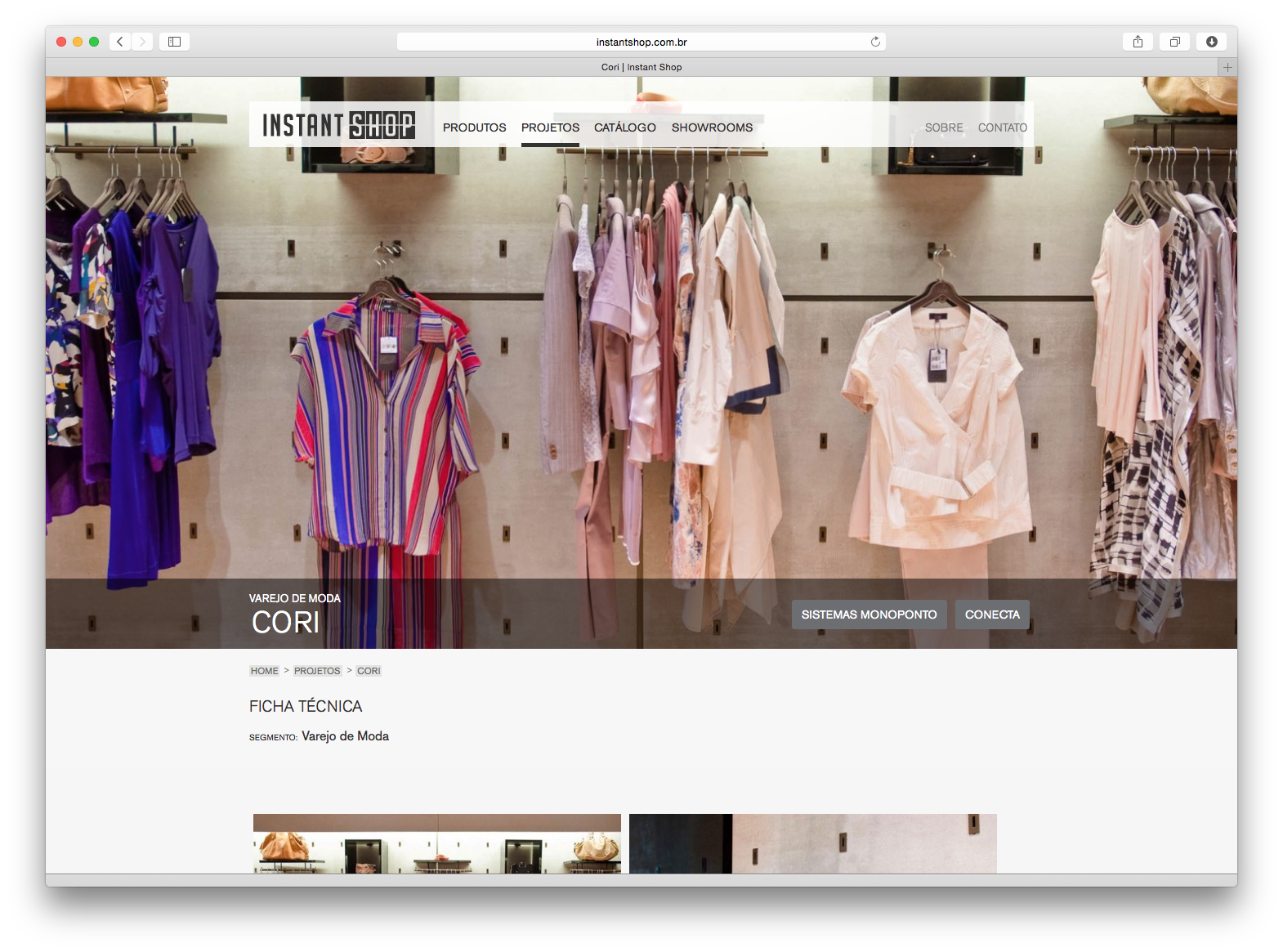Viewport: 1283px width, 952px height.
Task: Open the CONTATO page link
Action: [x=1002, y=127]
